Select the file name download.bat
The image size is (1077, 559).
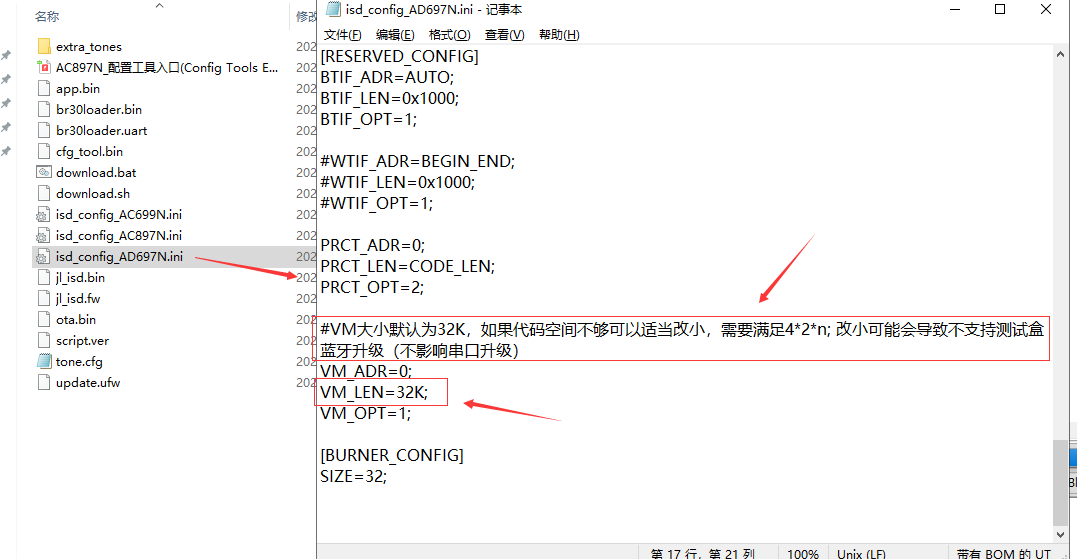[x=96, y=172]
